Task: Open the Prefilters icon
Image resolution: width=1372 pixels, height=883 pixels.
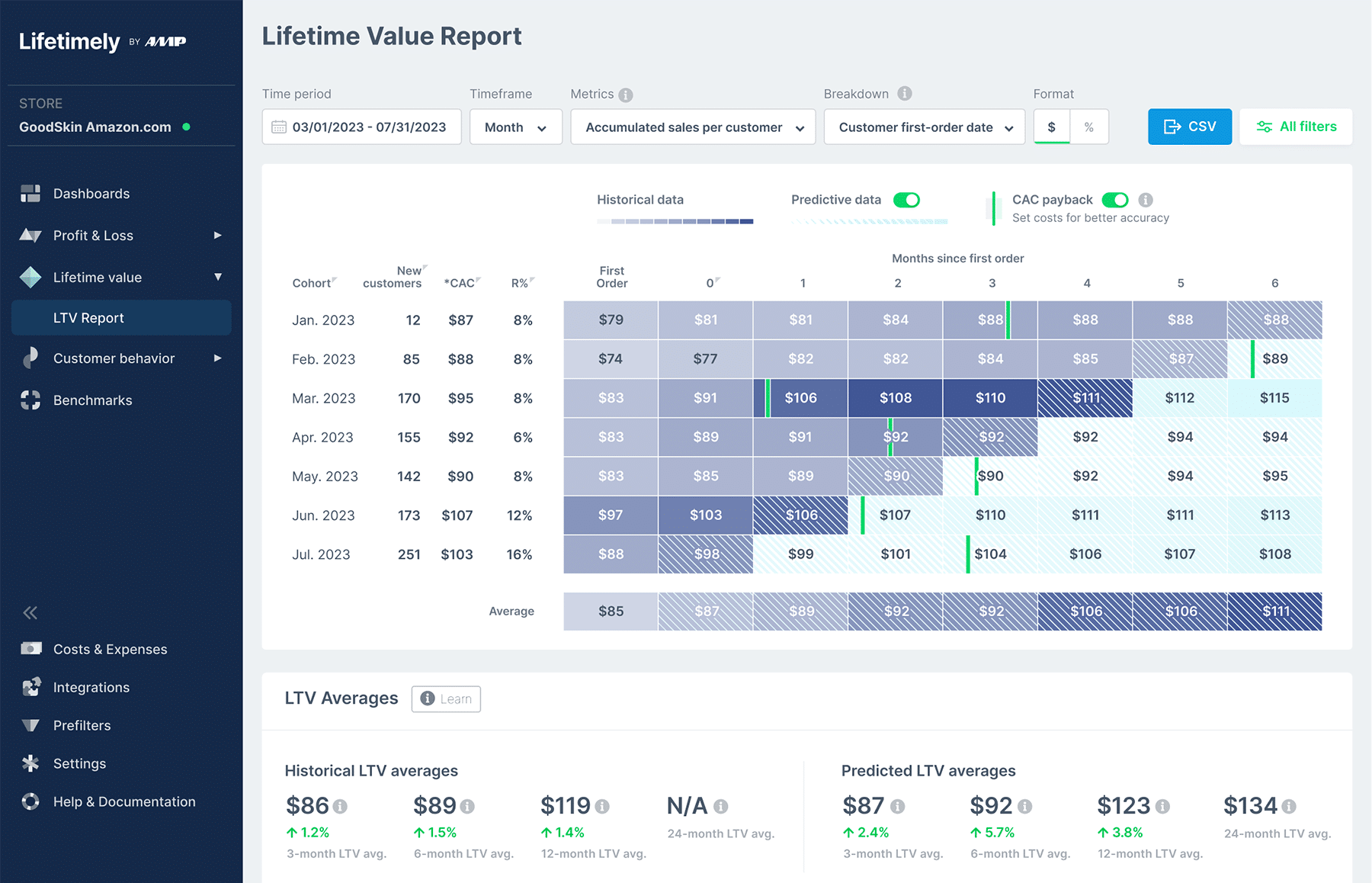Action: [30, 725]
